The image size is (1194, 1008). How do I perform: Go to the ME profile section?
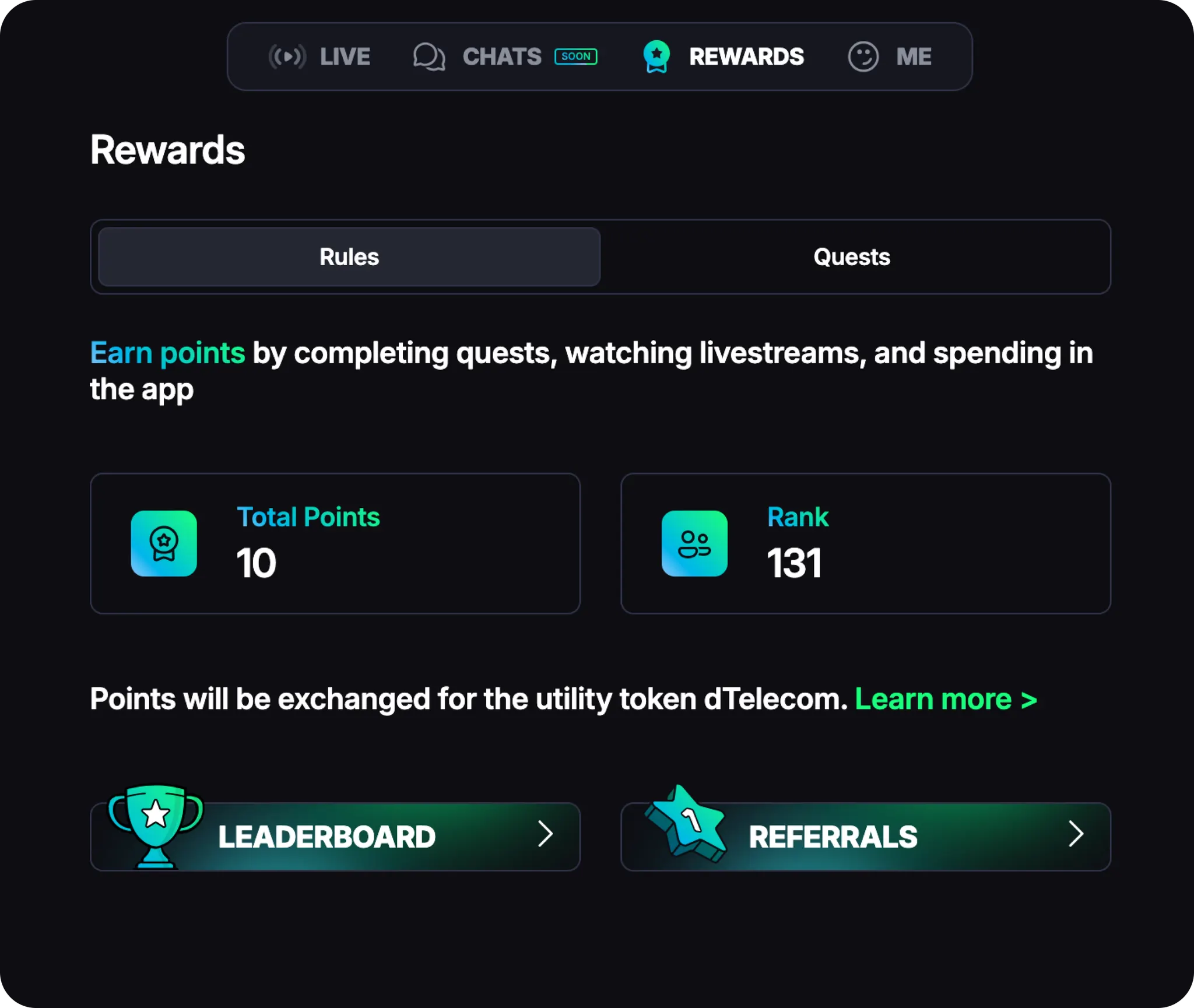point(914,57)
